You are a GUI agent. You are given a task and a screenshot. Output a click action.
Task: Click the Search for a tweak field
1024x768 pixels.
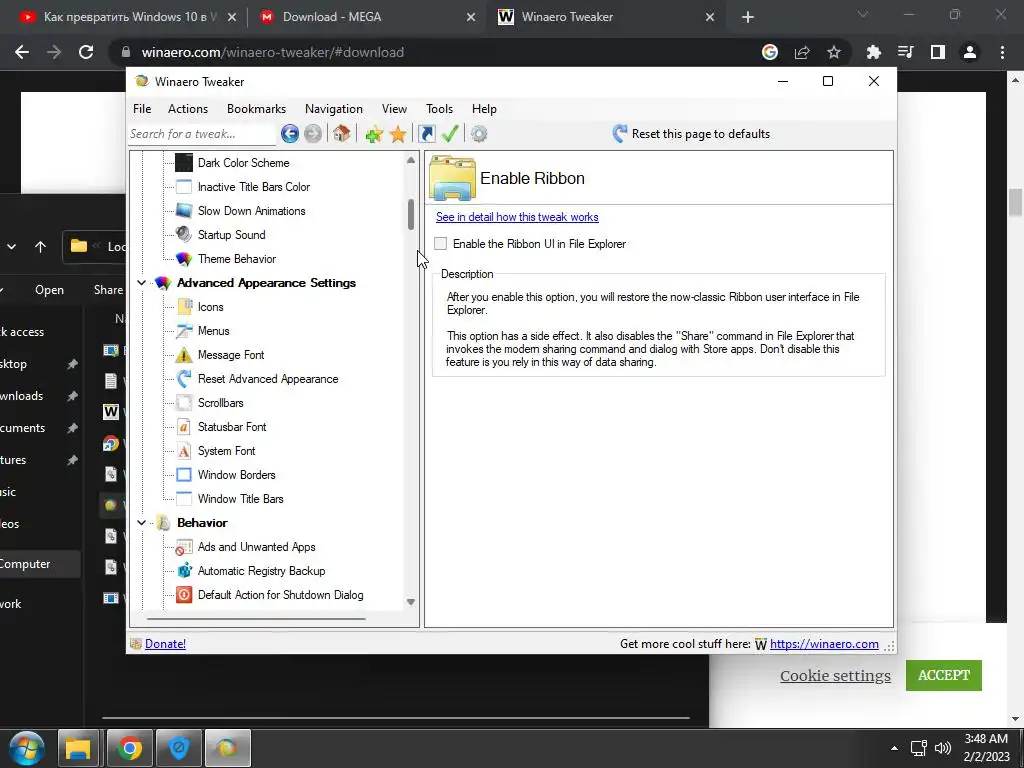[202, 134]
